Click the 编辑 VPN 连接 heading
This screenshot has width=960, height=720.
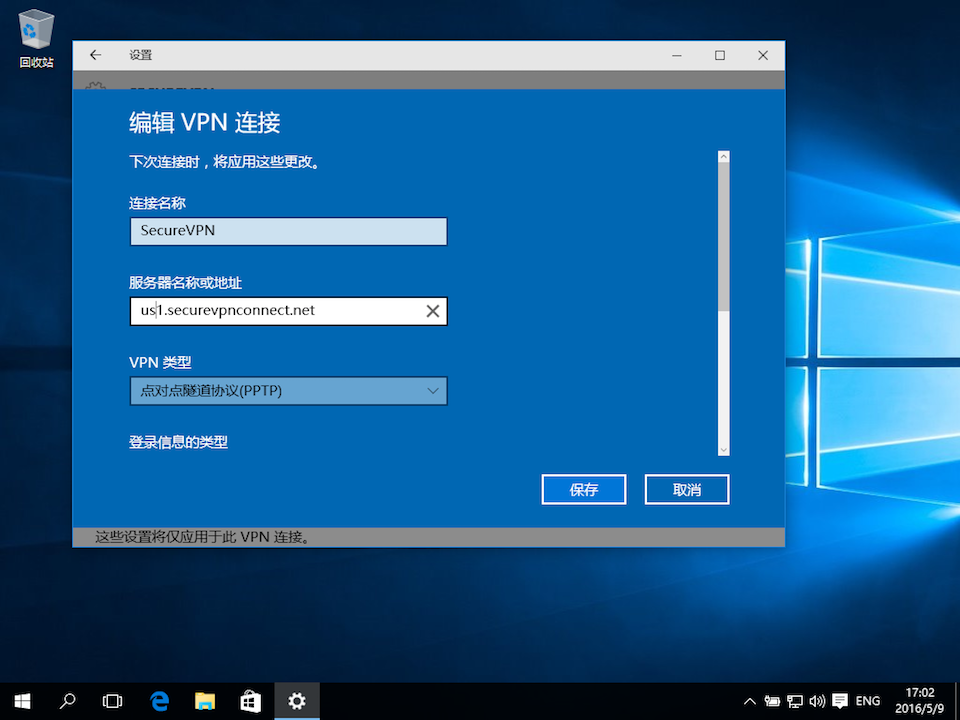click(x=204, y=122)
